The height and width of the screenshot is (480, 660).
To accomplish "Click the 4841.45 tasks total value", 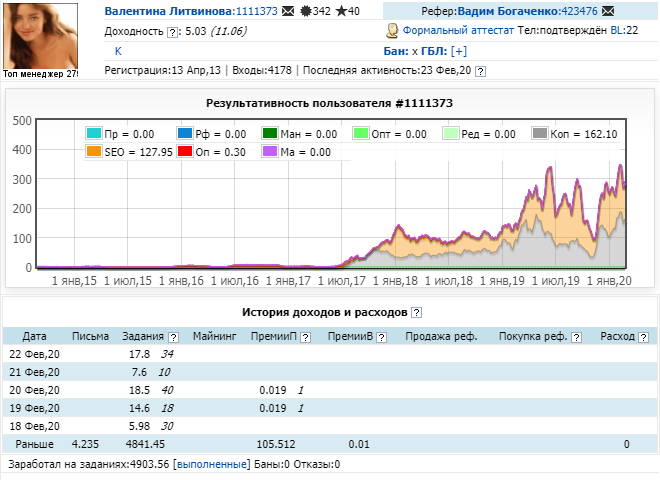I will point(145,444).
